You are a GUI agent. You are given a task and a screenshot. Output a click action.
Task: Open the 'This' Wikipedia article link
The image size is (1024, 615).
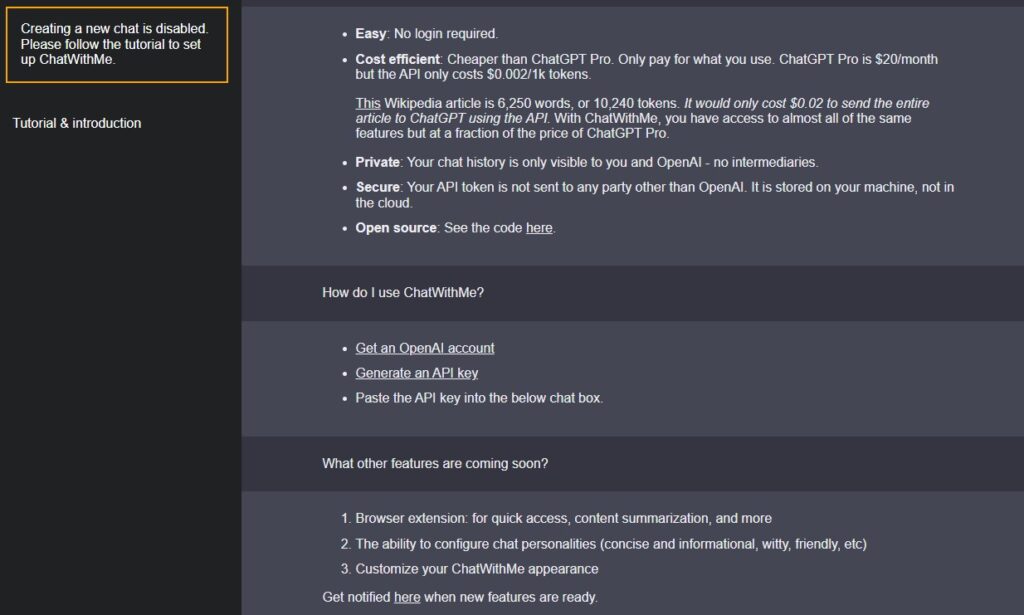(x=367, y=103)
